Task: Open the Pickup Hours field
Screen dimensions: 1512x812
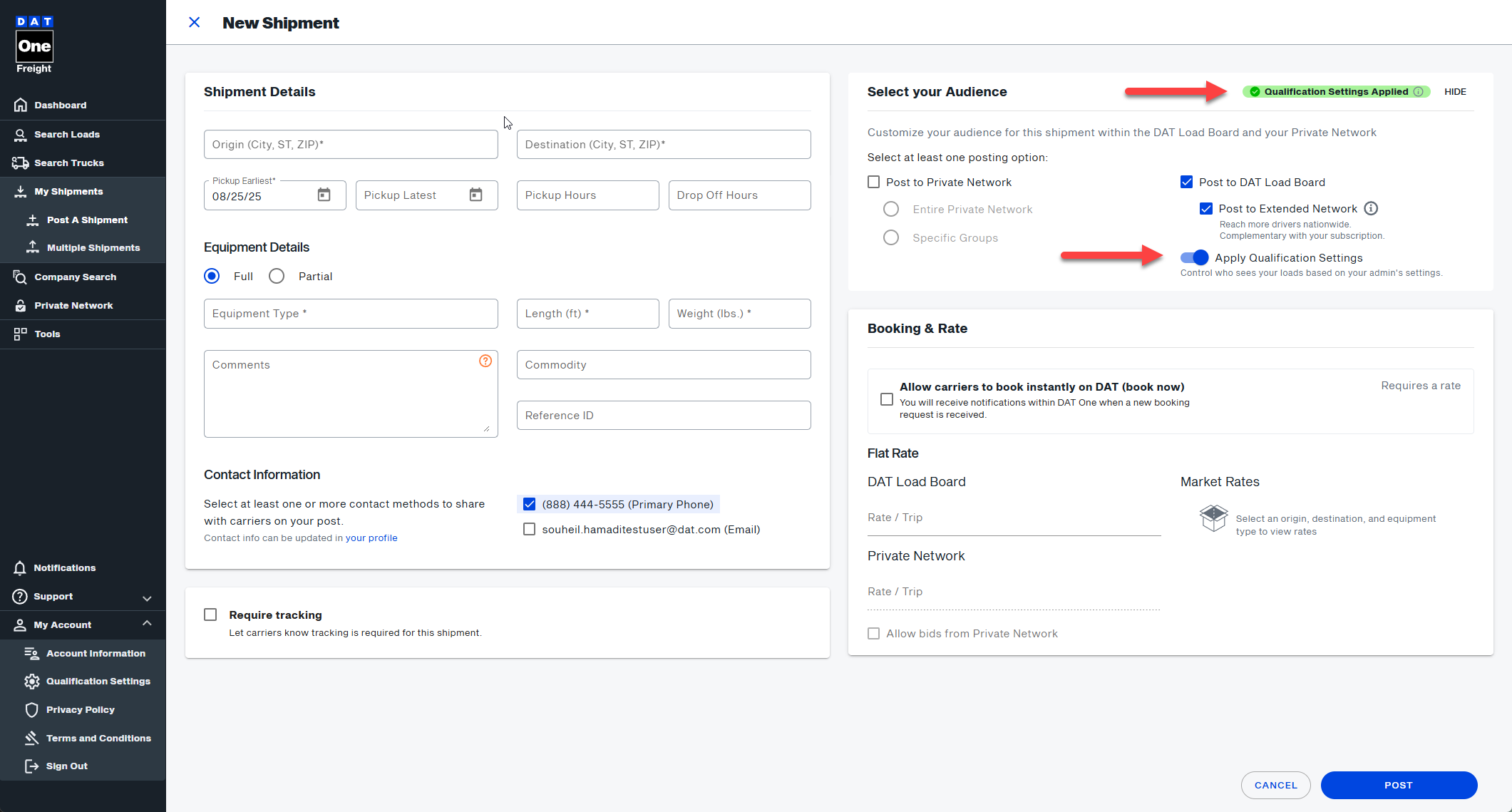Action: [x=588, y=195]
